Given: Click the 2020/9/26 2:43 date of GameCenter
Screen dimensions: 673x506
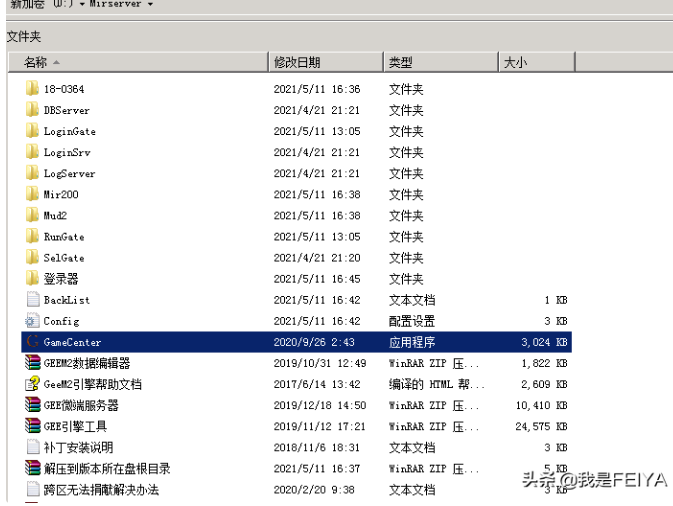Looking at the screenshot, I should click(314, 342).
